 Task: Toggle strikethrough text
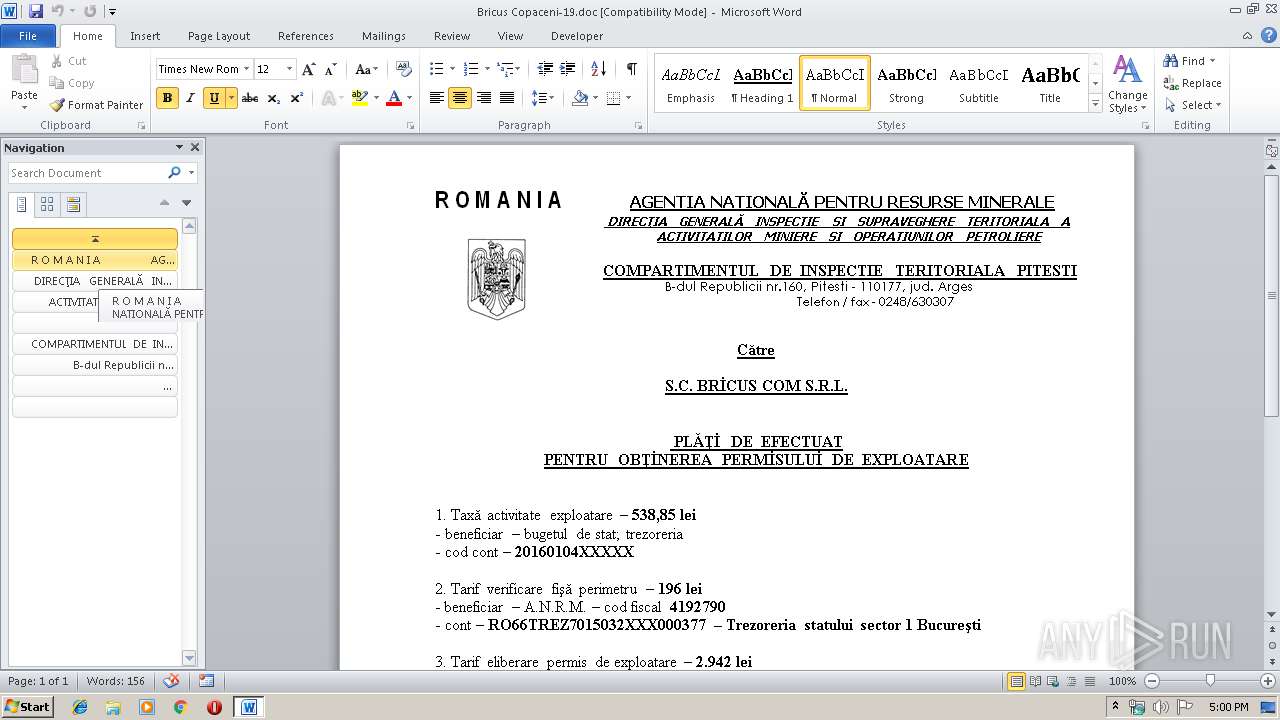250,98
